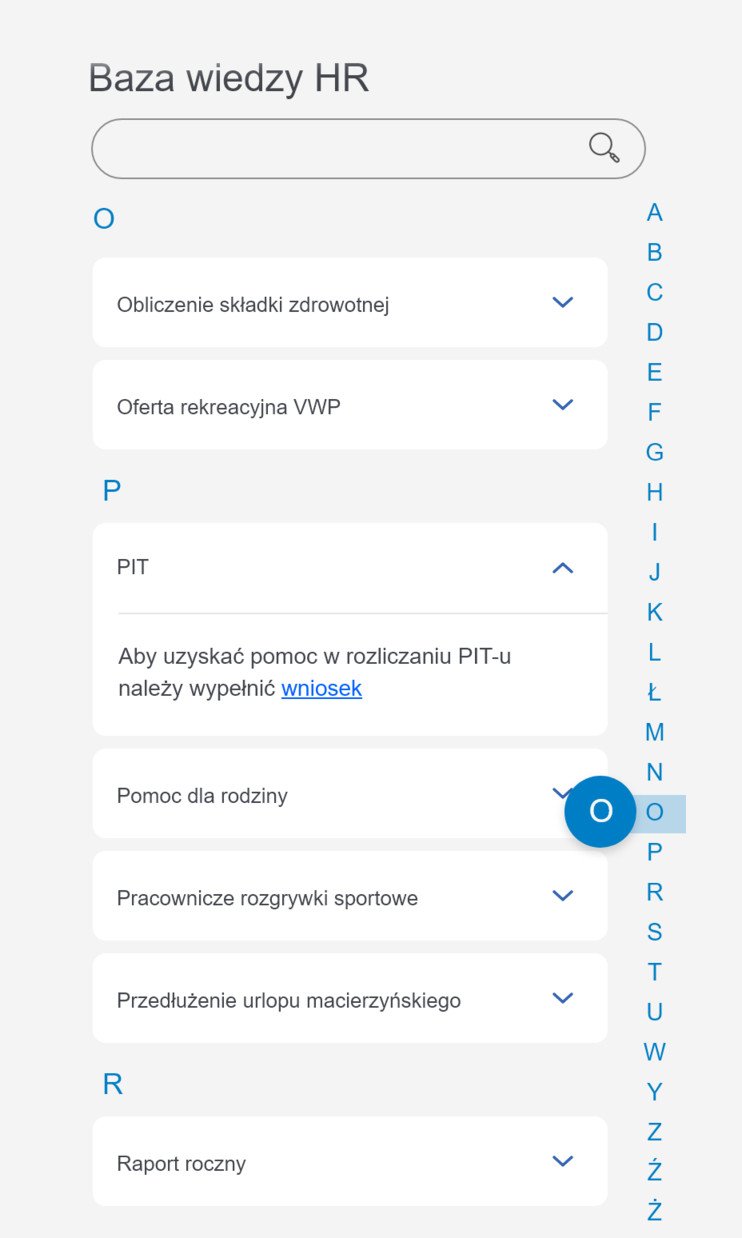Jump to letter W in index

[654, 1052]
